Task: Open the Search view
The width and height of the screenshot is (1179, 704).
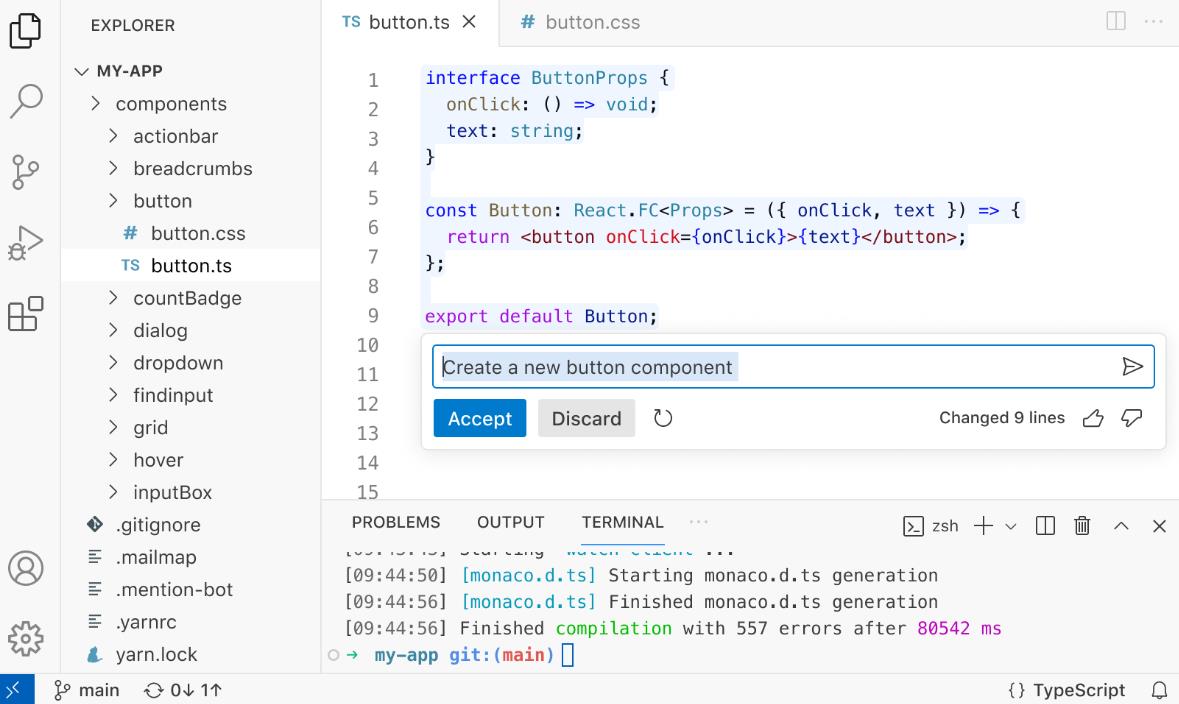Action: coord(26,101)
